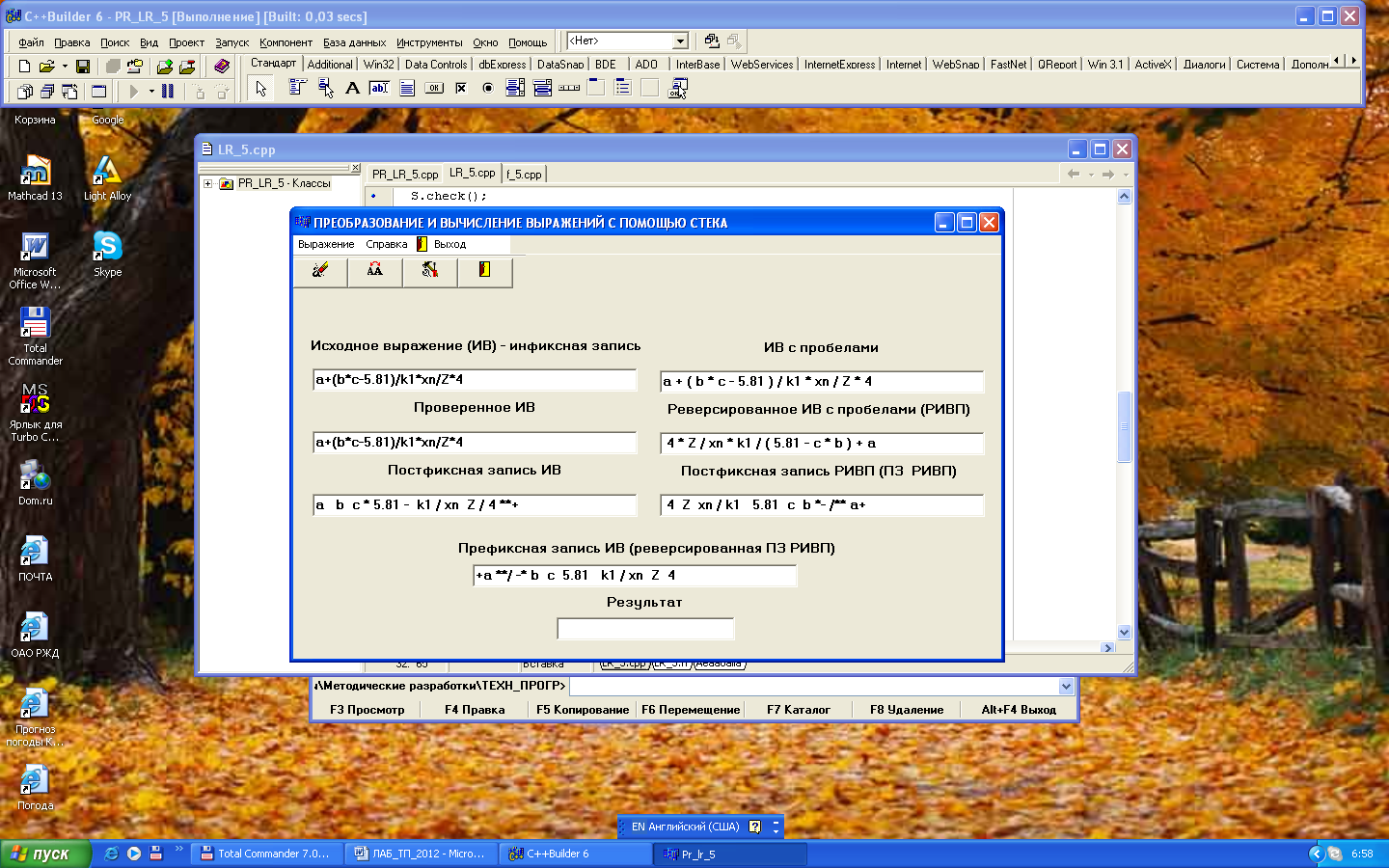Expand the PR_LR_5 - Классы tree node
Viewport: 1389px width, 868px height.
click(x=207, y=183)
